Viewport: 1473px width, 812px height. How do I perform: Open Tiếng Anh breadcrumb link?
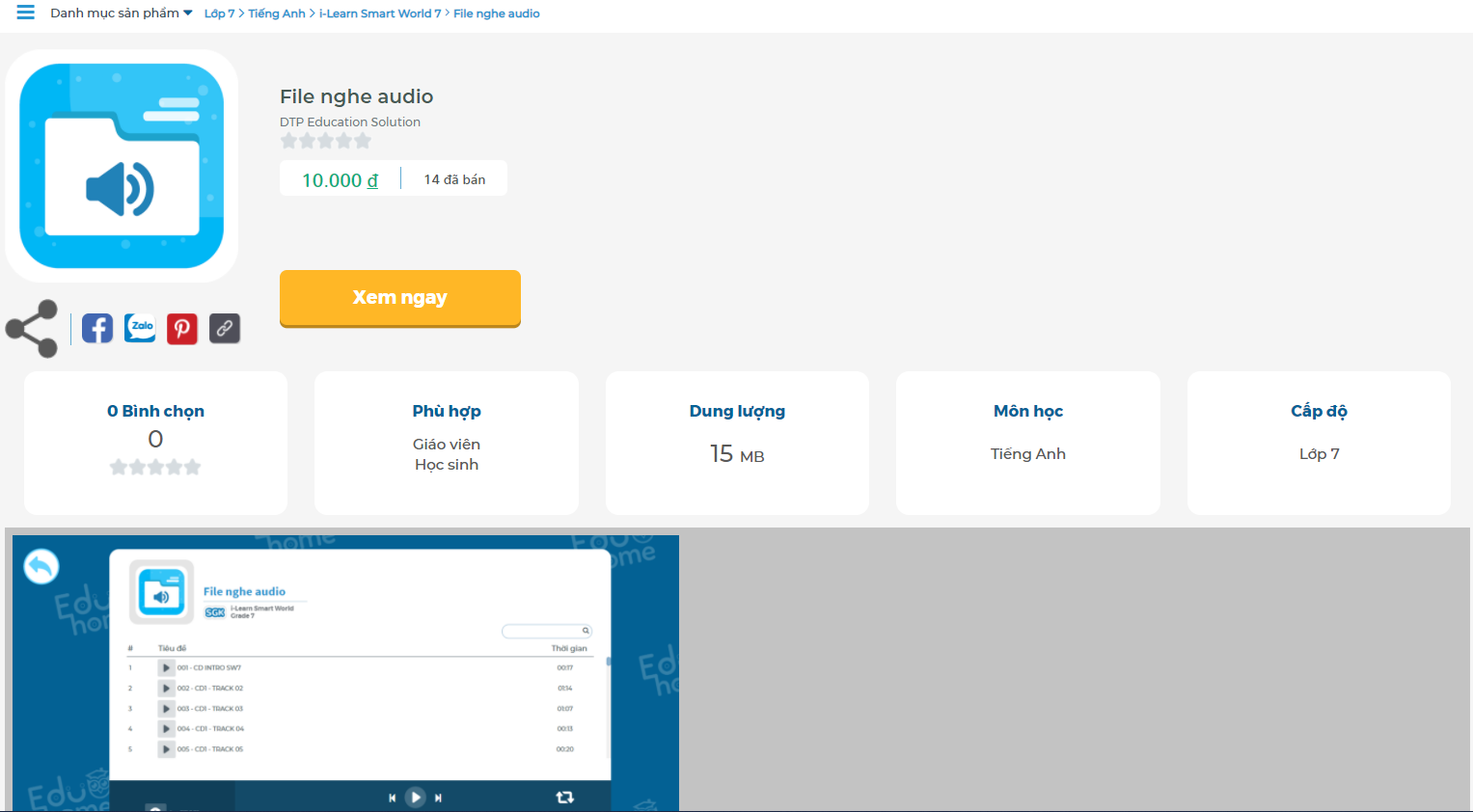coord(277,14)
